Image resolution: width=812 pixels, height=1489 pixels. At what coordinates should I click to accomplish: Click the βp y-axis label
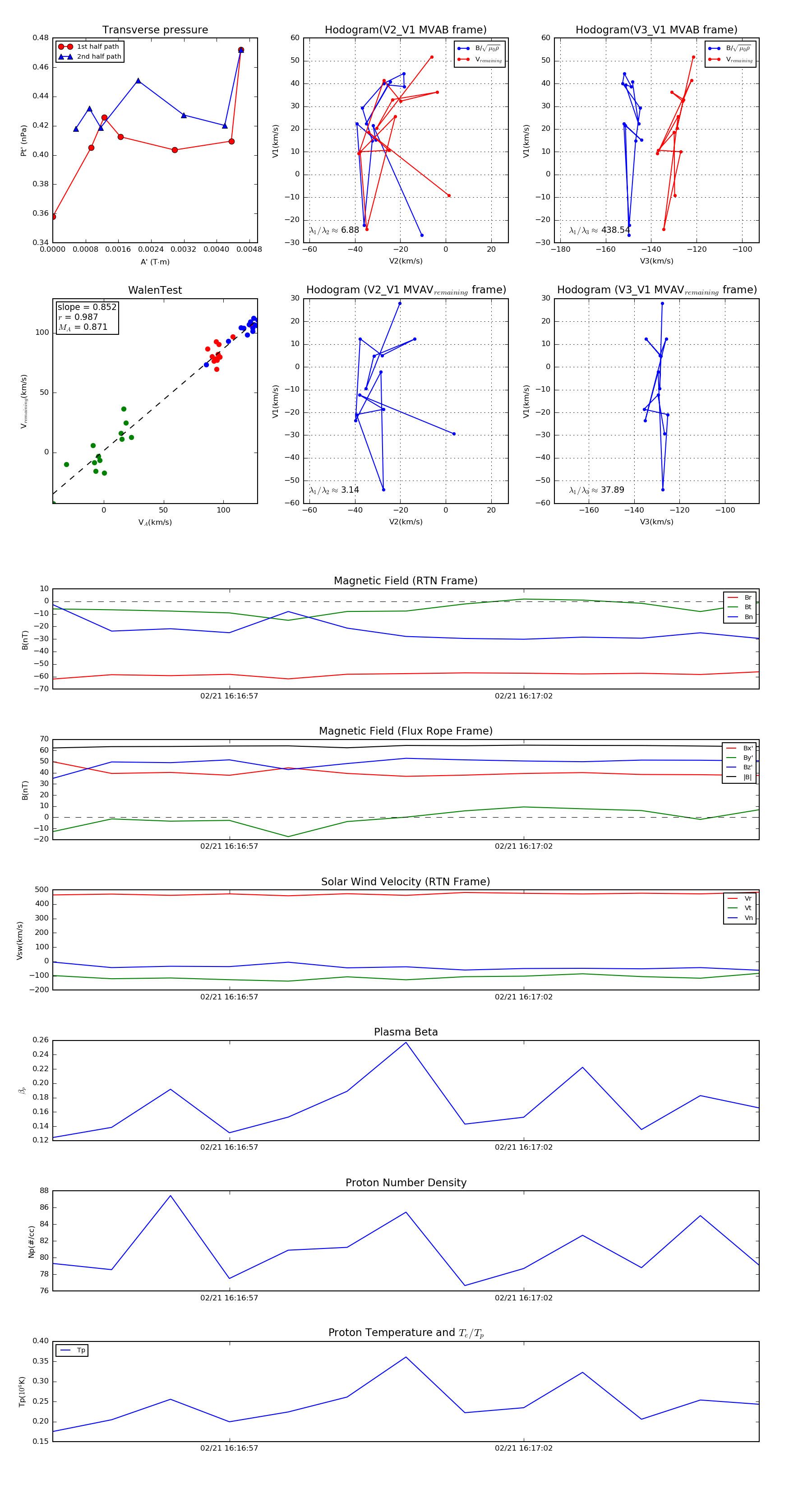coord(22,1091)
